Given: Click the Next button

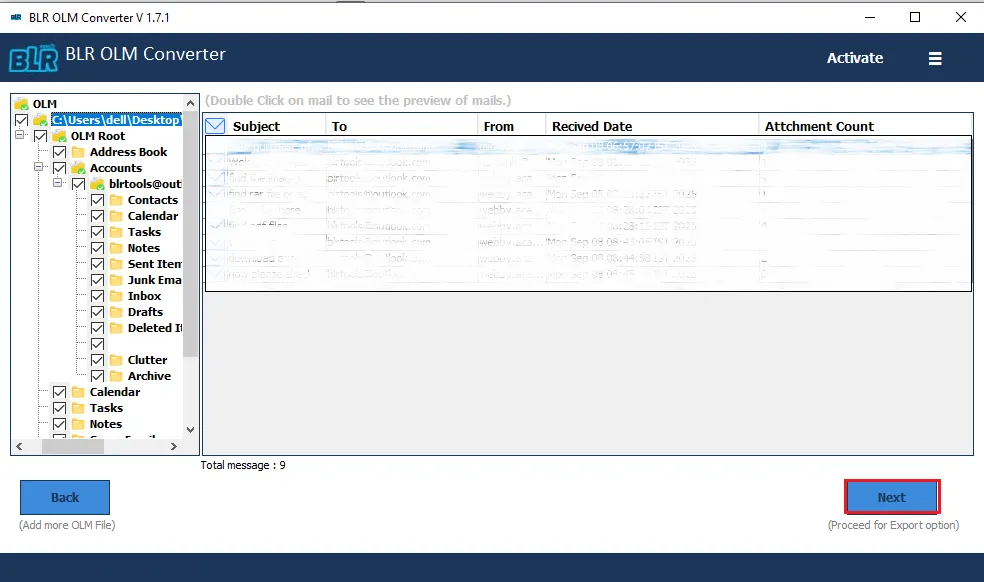Looking at the screenshot, I should click(x=891, y=497).
